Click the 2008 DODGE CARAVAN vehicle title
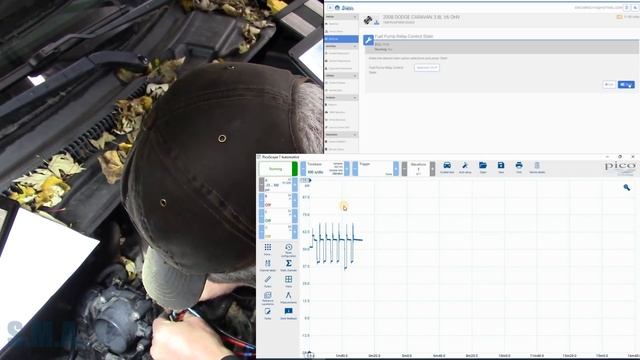 tap(421, 17)
